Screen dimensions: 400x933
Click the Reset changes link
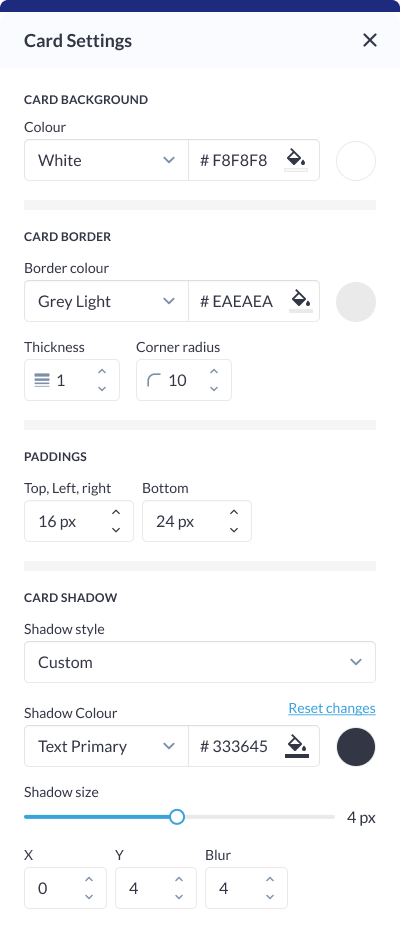(332, 708)
